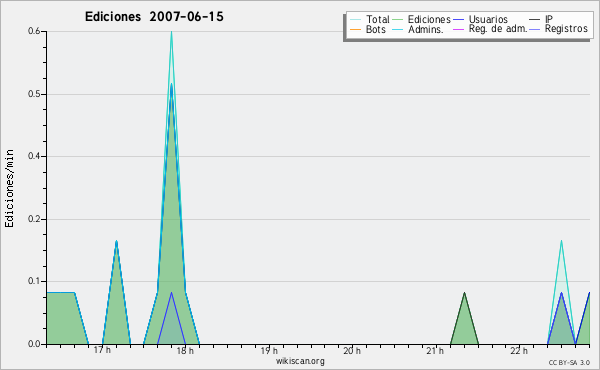Click the "22 h" x-axis label
Viewport: 600px width, 370px height.
pyautogui.click(x=519, y=350)
